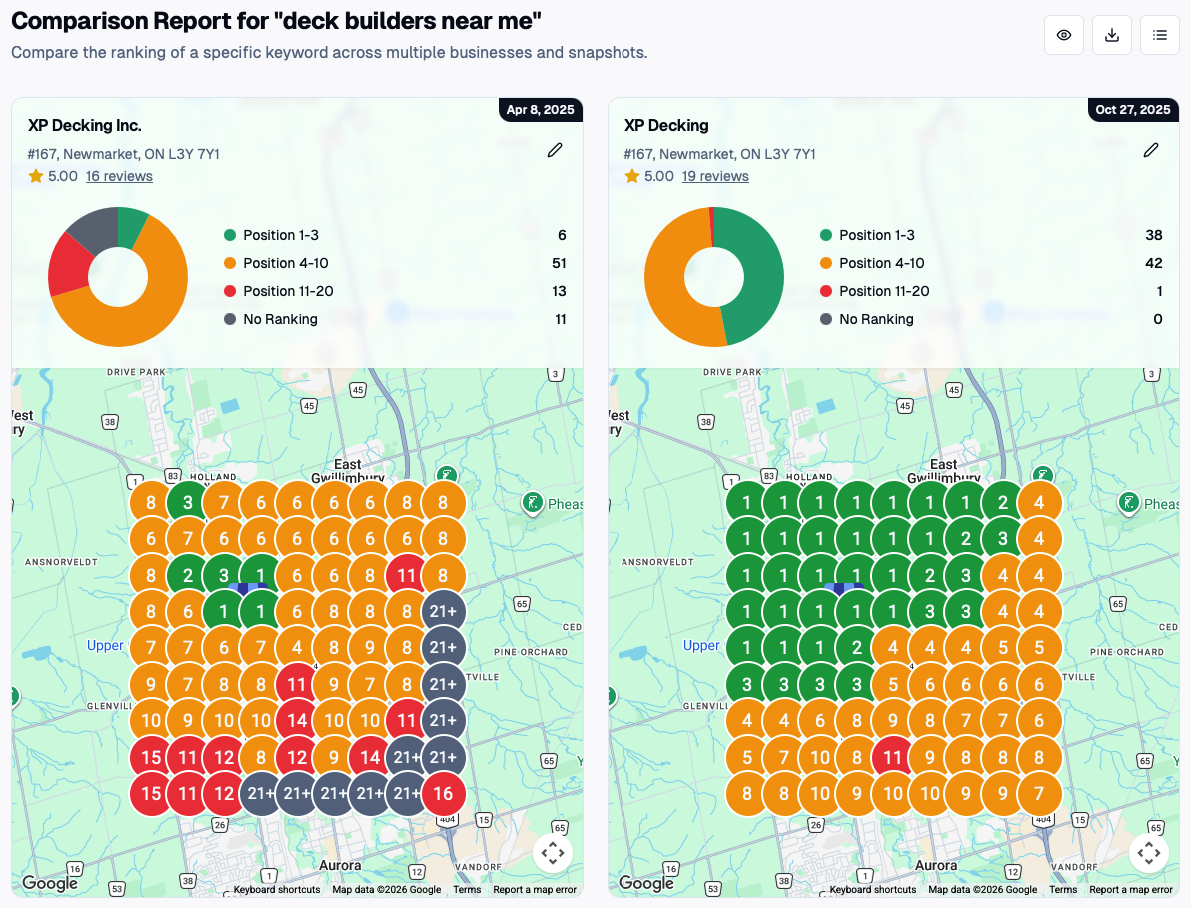Click the Apr 8, 2025 date badge
Viewport: 1191px width, 908px height.
(541, 109)
